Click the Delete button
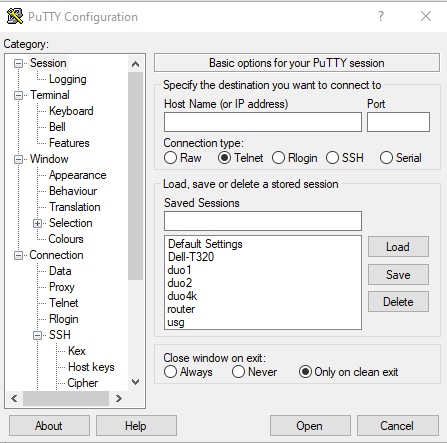This screenshot has width=447, height=443. click(398, 302)
